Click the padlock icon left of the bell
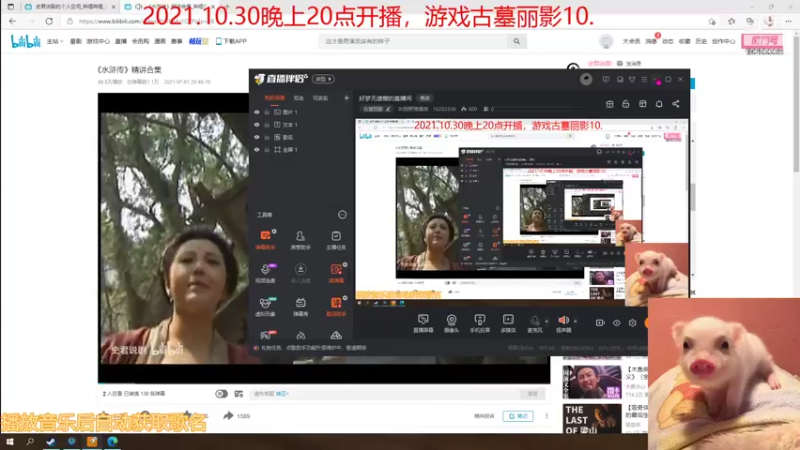The height and width of the screenshot is (450, 800). point(626,104)
